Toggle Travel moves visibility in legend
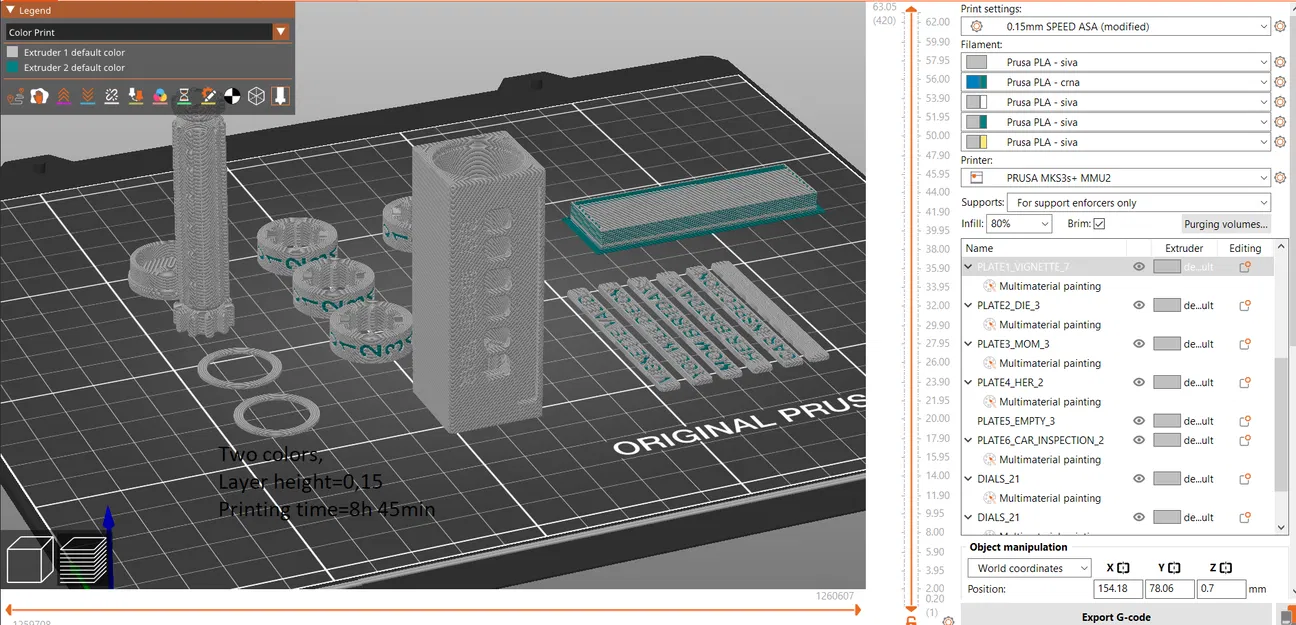Viewport: 1296px width, 625px height. pos(15,96)
